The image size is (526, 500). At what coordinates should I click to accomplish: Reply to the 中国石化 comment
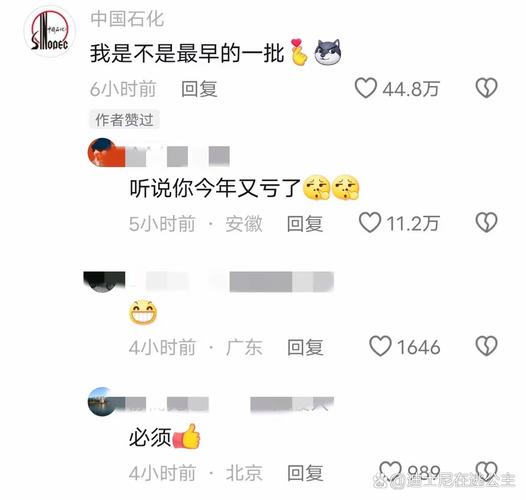point(199,89)
